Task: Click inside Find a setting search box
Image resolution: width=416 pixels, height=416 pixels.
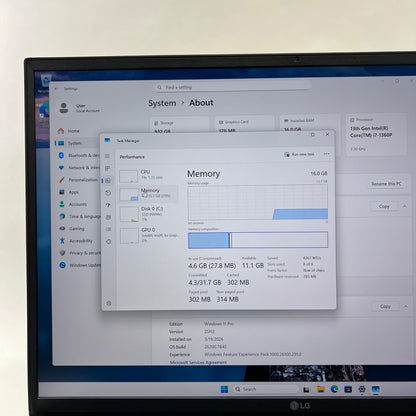Action: [x=233, y=87]
